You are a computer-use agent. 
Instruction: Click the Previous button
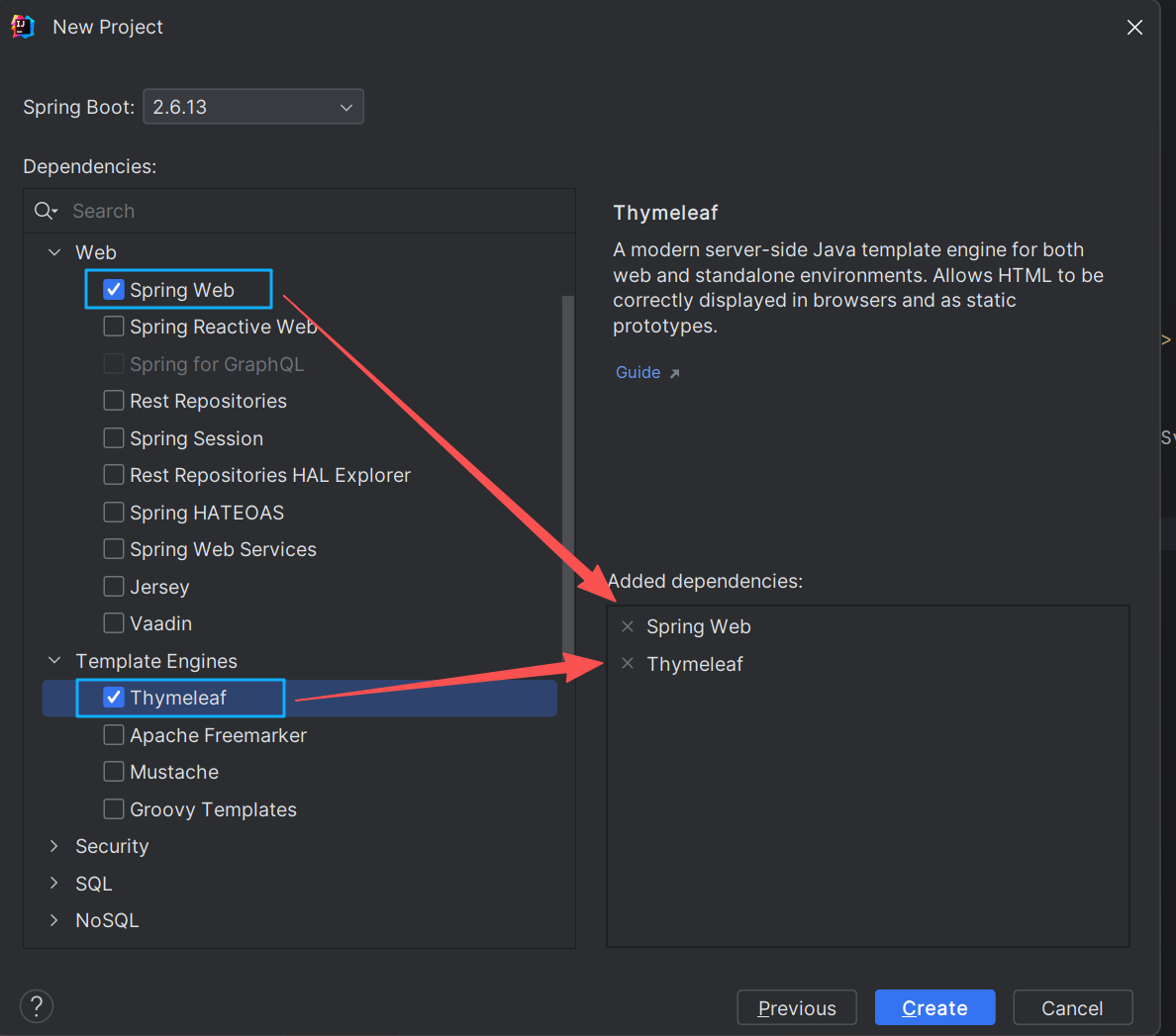coord(797,1007)
